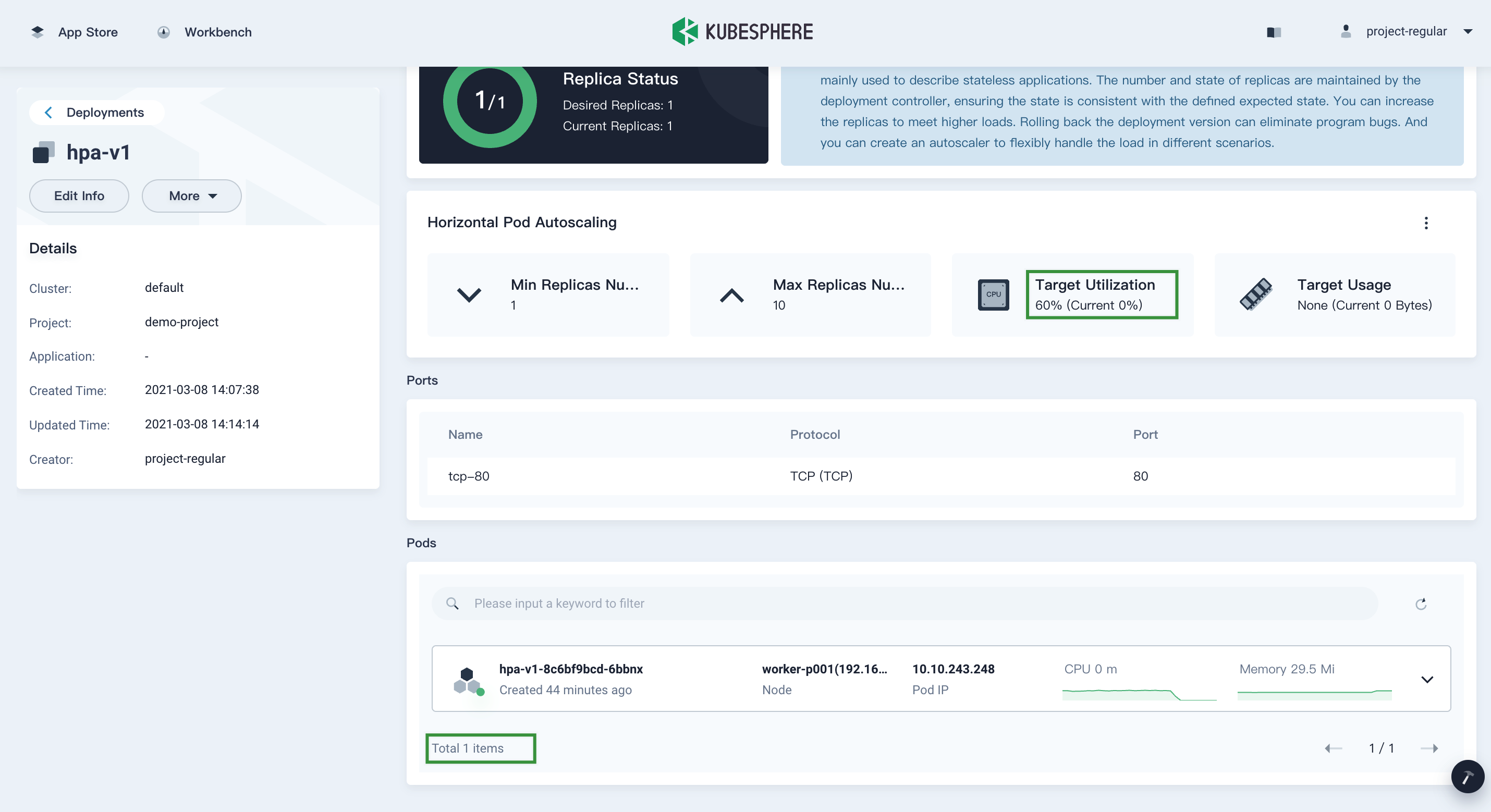Viewport: 1491px width, 812px height.
Task: Click the refresh icon in Pods section
Action: (1421, 604)
